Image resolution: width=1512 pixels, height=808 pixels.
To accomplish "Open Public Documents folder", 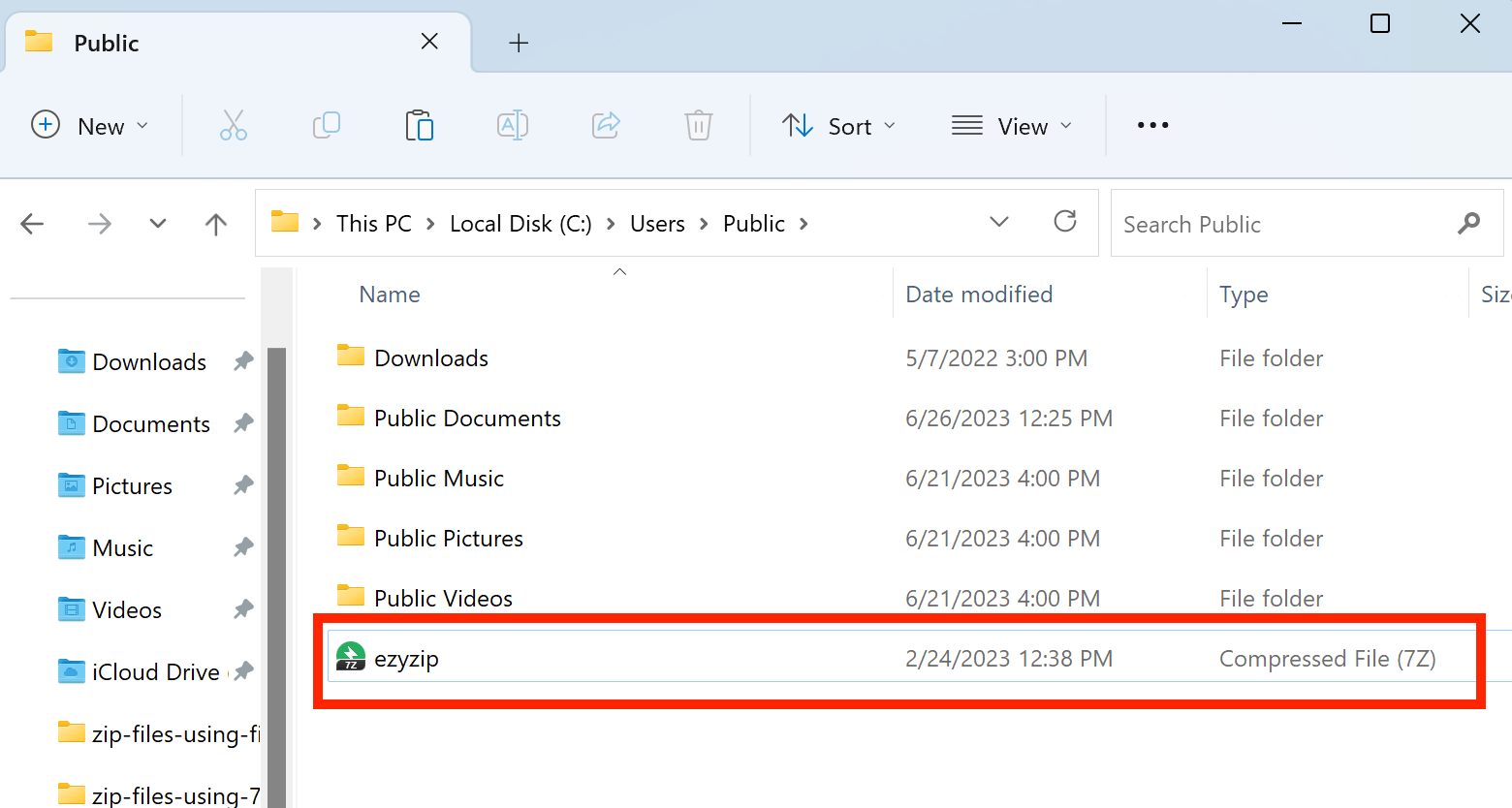I will click(x=466, y=418).
